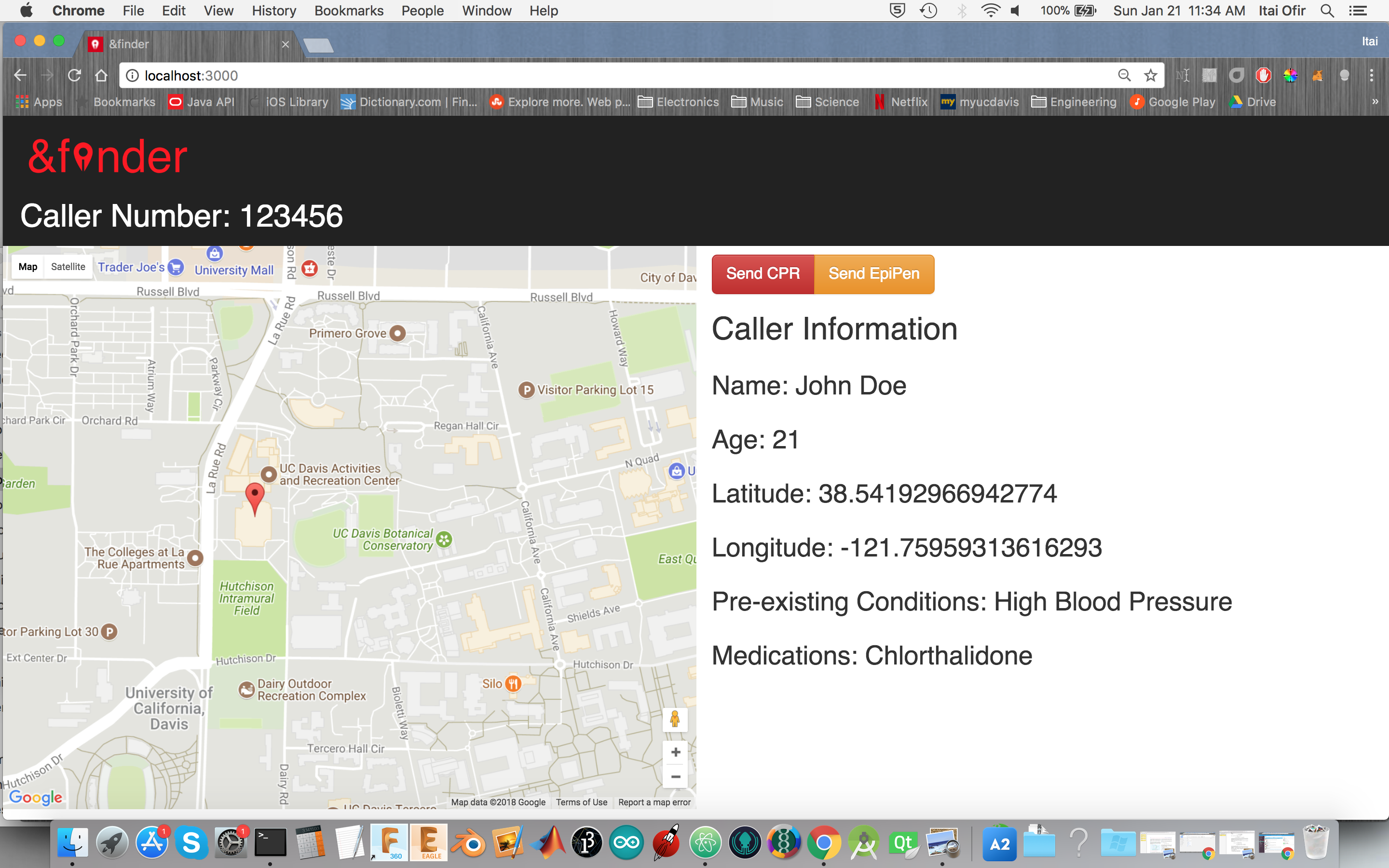Expand hidden bookmarks overflow chevron
The height and width of the screenshot is (868, 1389).
tap(1375, 102)
